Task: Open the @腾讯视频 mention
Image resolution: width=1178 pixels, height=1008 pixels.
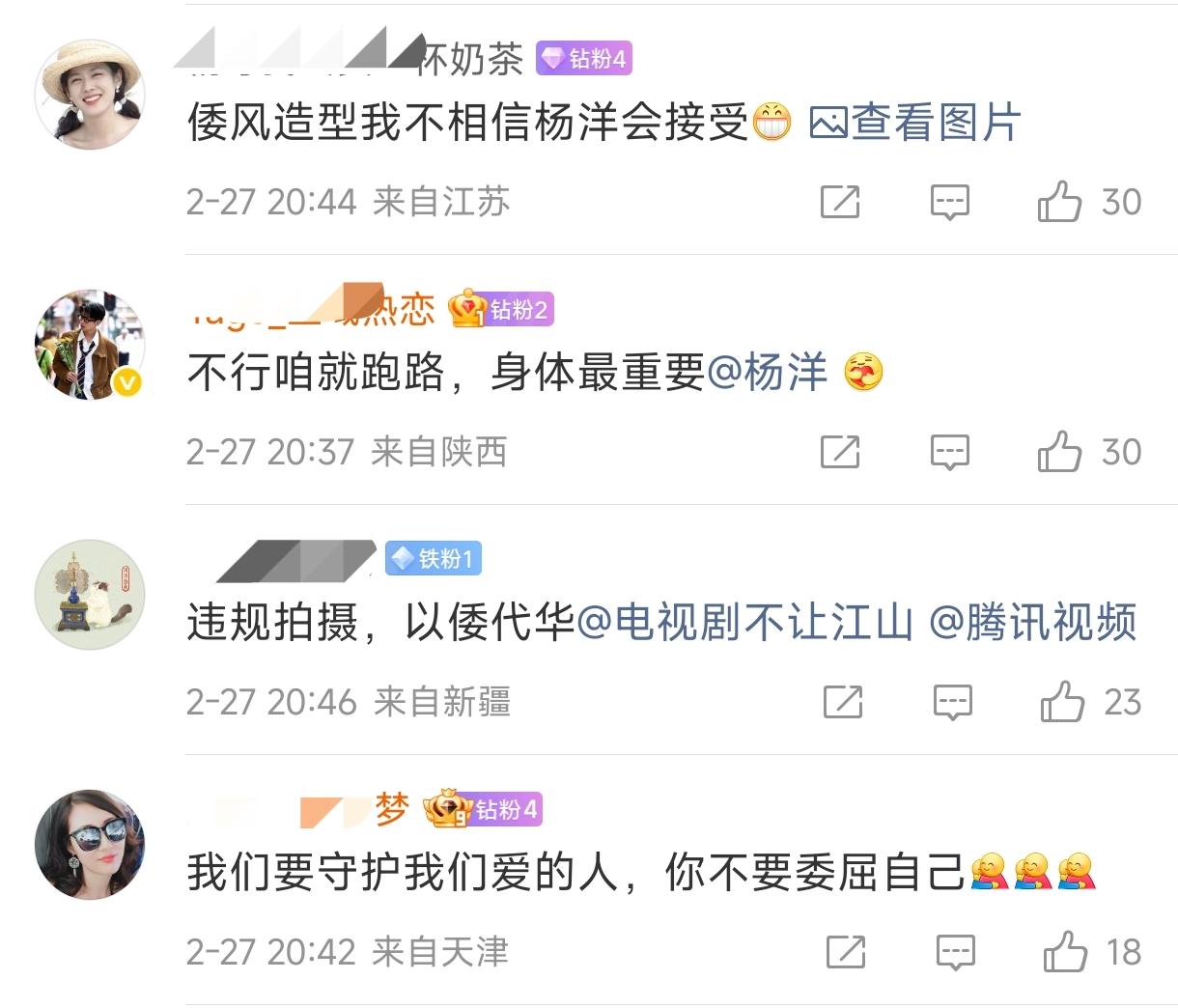Action: 1033,623
